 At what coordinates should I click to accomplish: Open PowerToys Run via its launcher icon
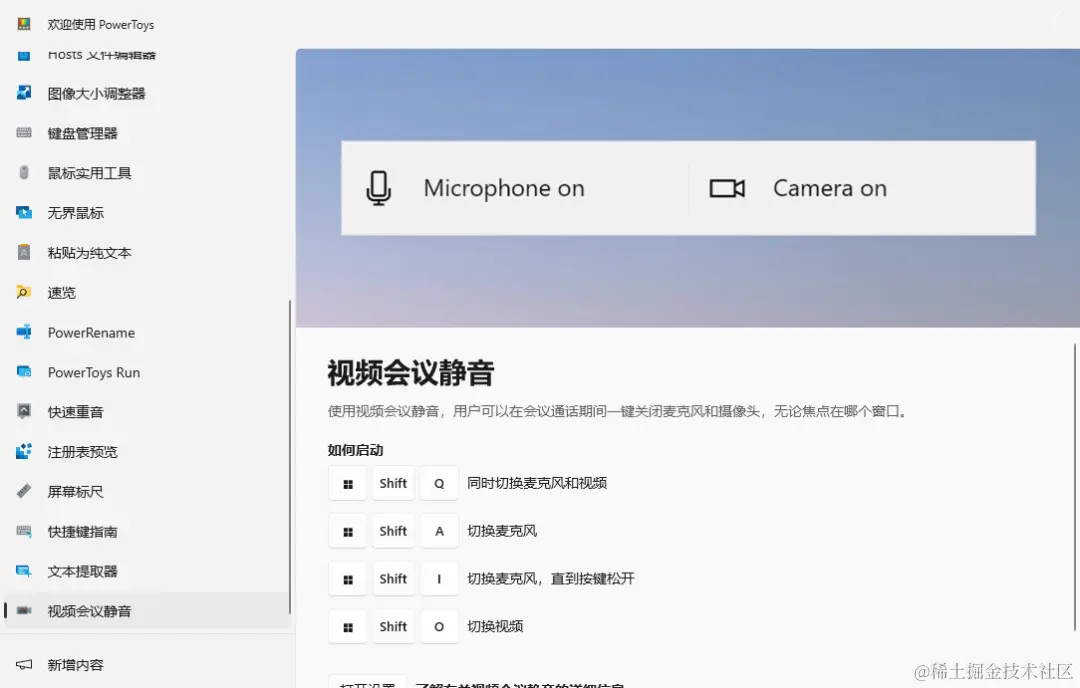click(22, 372)
